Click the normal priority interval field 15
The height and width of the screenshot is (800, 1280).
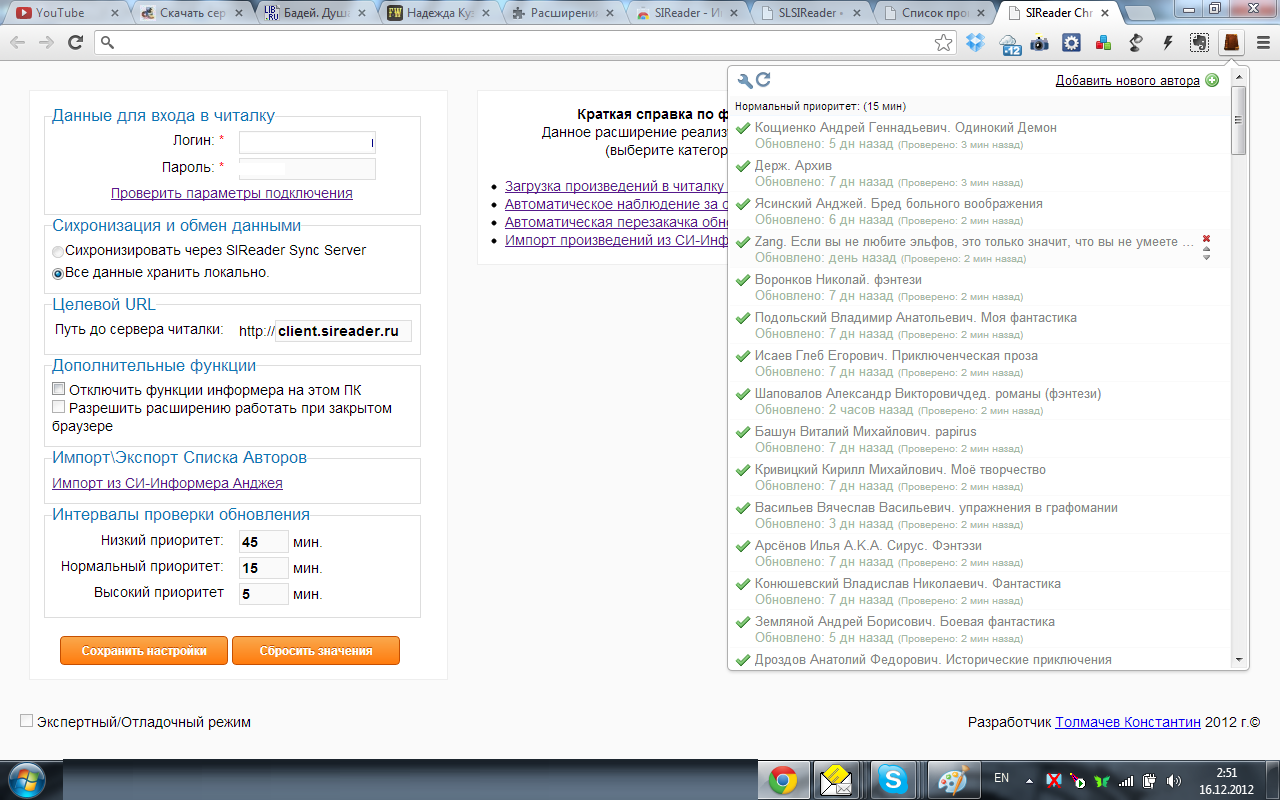coord(264,568)
